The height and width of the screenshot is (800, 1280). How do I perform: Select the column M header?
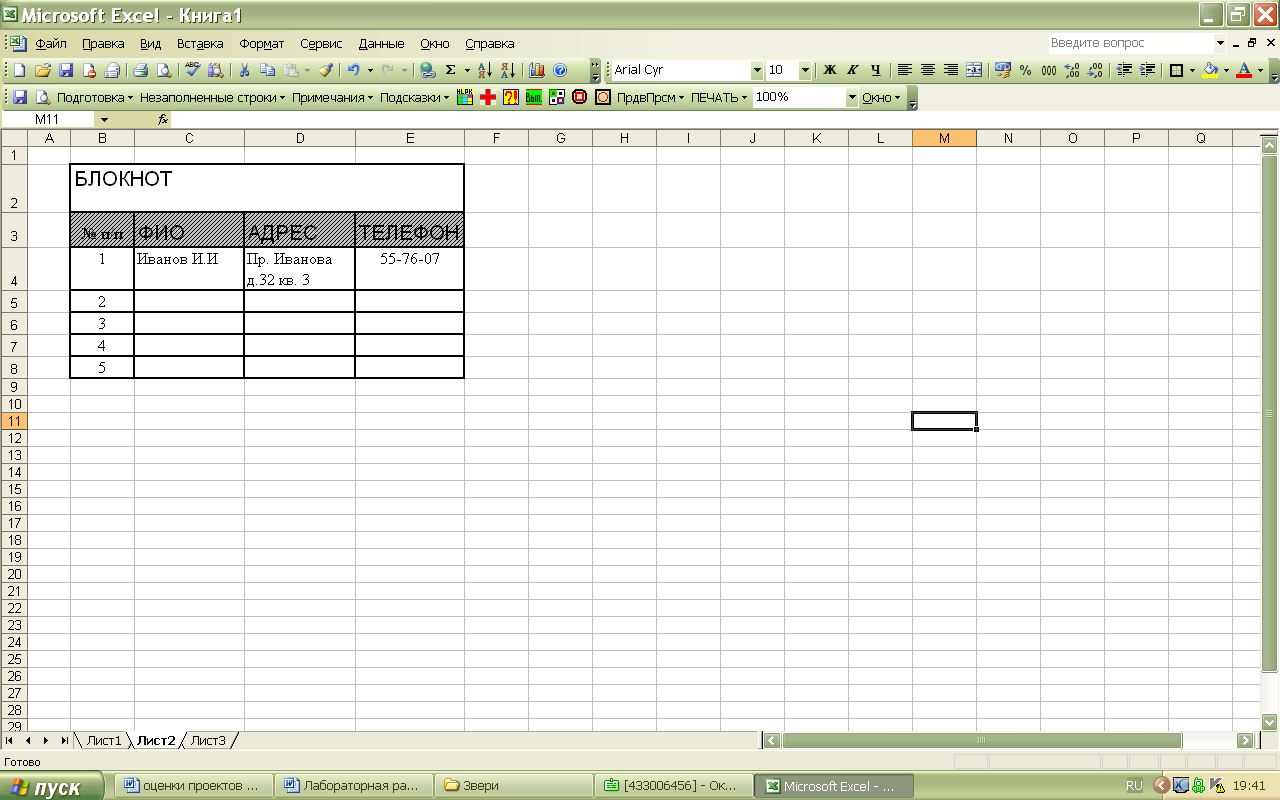[x=944, y=138]
